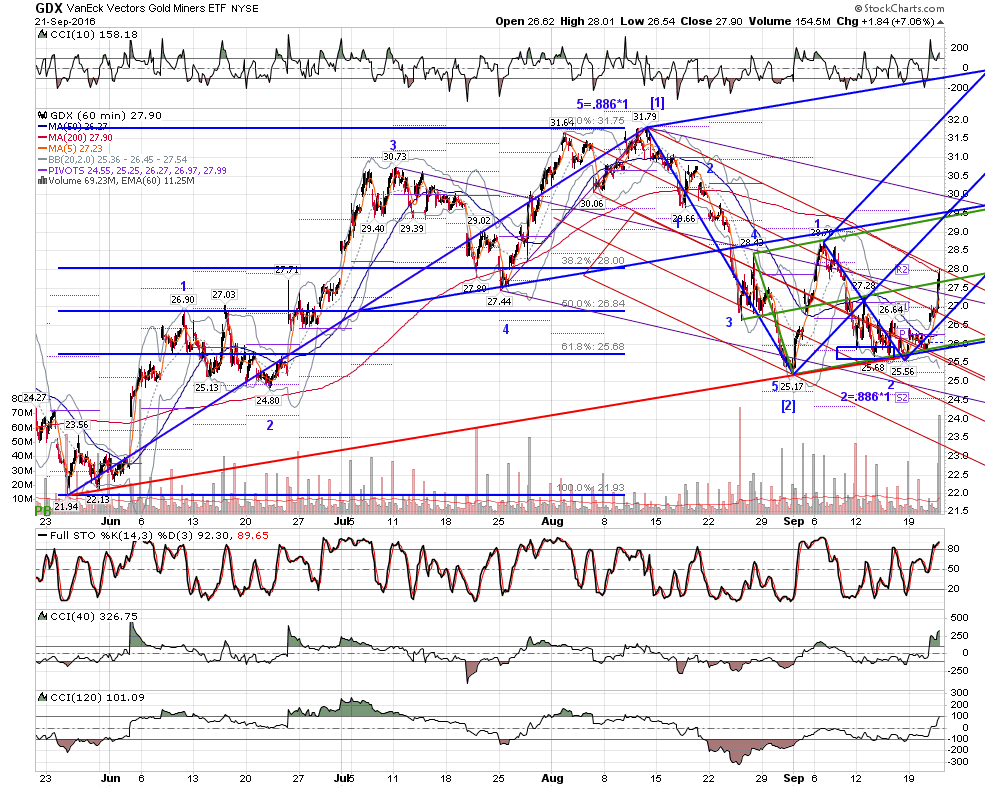Click the CCI(120) indicator area icon
Viewport: 986px width, 793px height.
[43, 697]
